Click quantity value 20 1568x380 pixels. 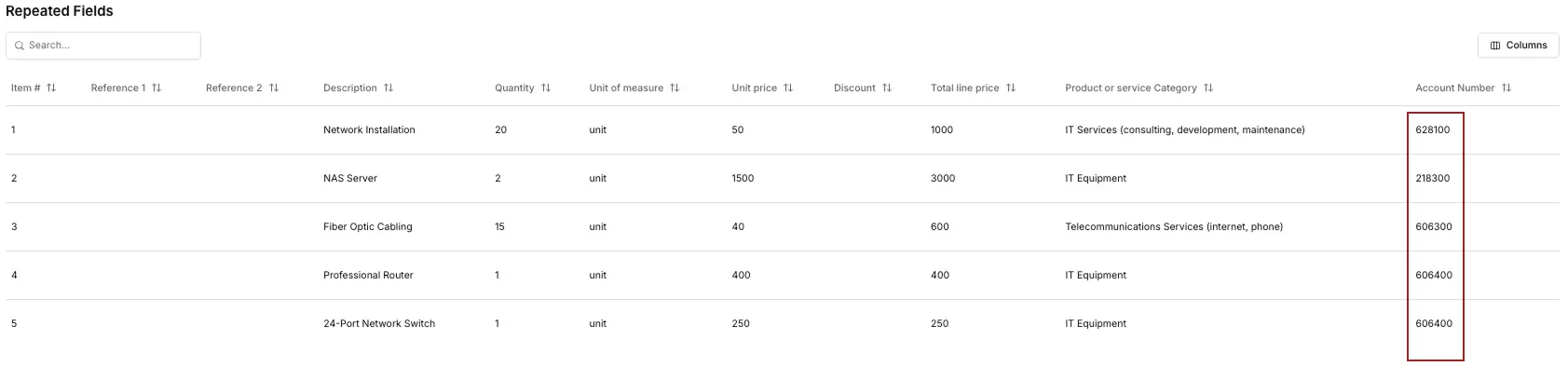(x=501, y=129)
